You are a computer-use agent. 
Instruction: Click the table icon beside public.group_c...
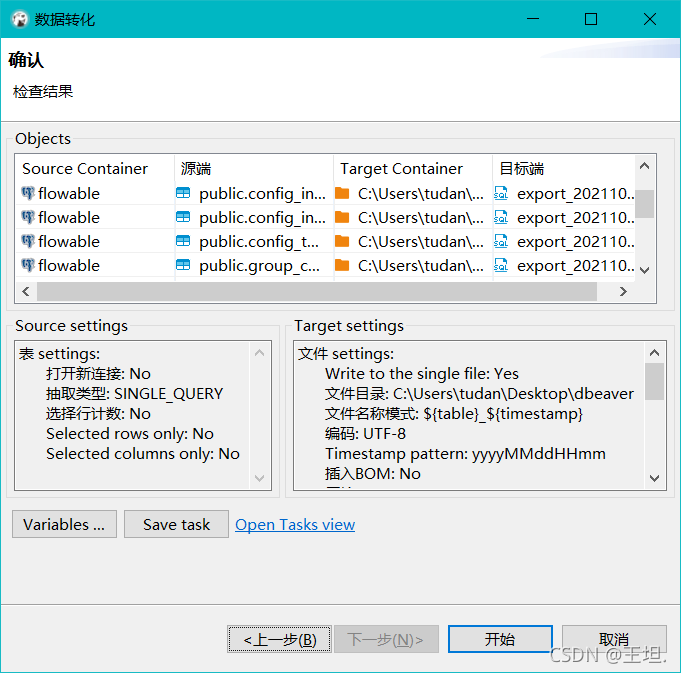(183, 265)
